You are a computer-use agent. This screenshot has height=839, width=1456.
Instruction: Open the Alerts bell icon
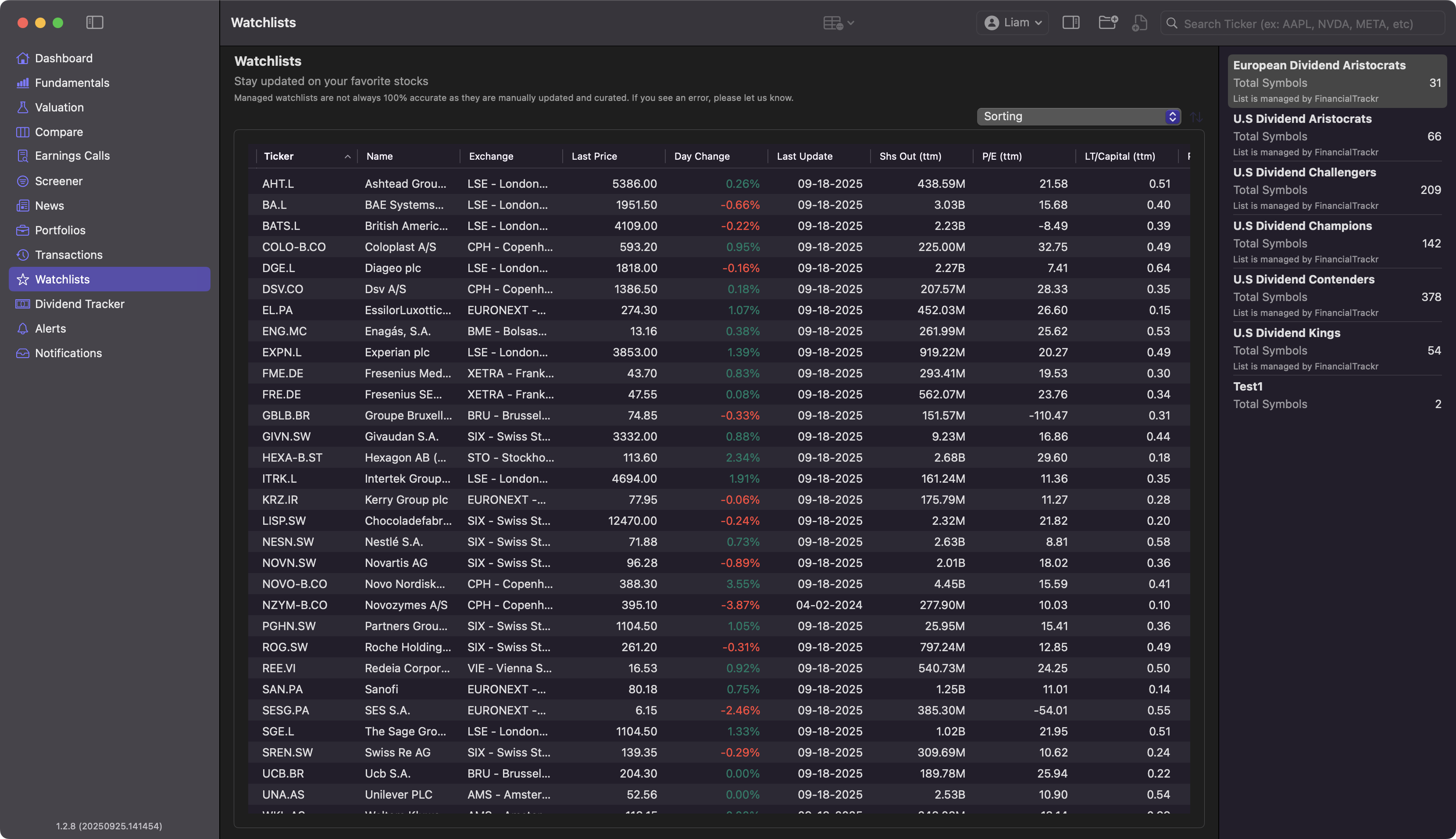tap(22, 329)
